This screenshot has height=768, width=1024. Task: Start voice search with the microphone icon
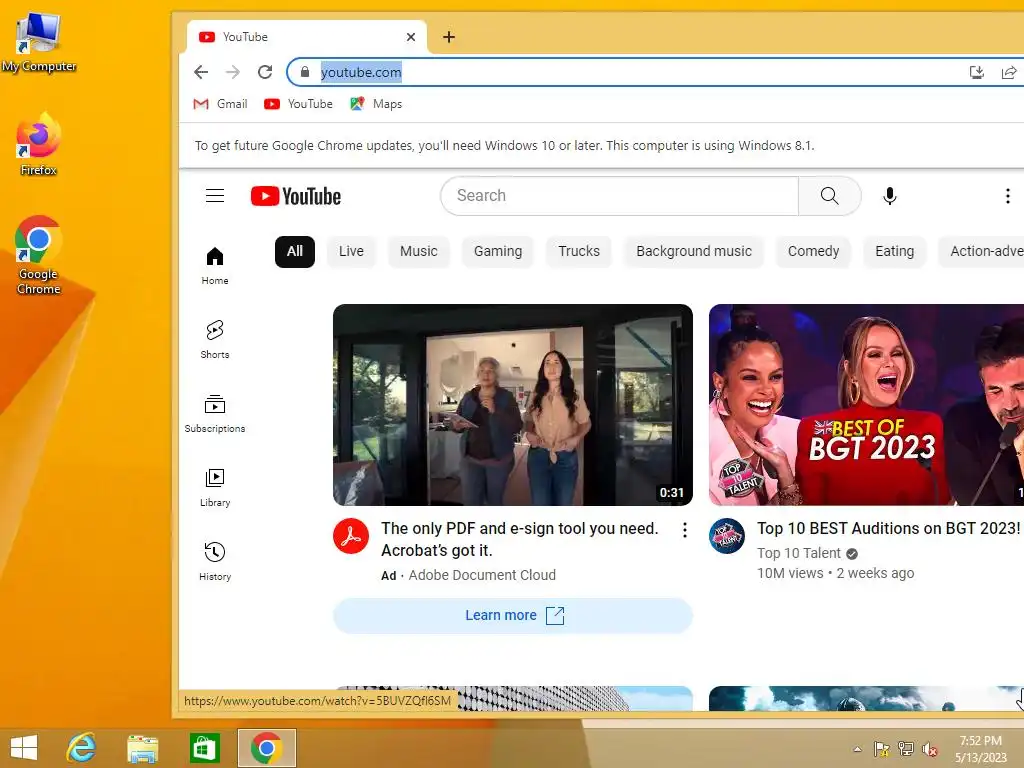(889, 196)
